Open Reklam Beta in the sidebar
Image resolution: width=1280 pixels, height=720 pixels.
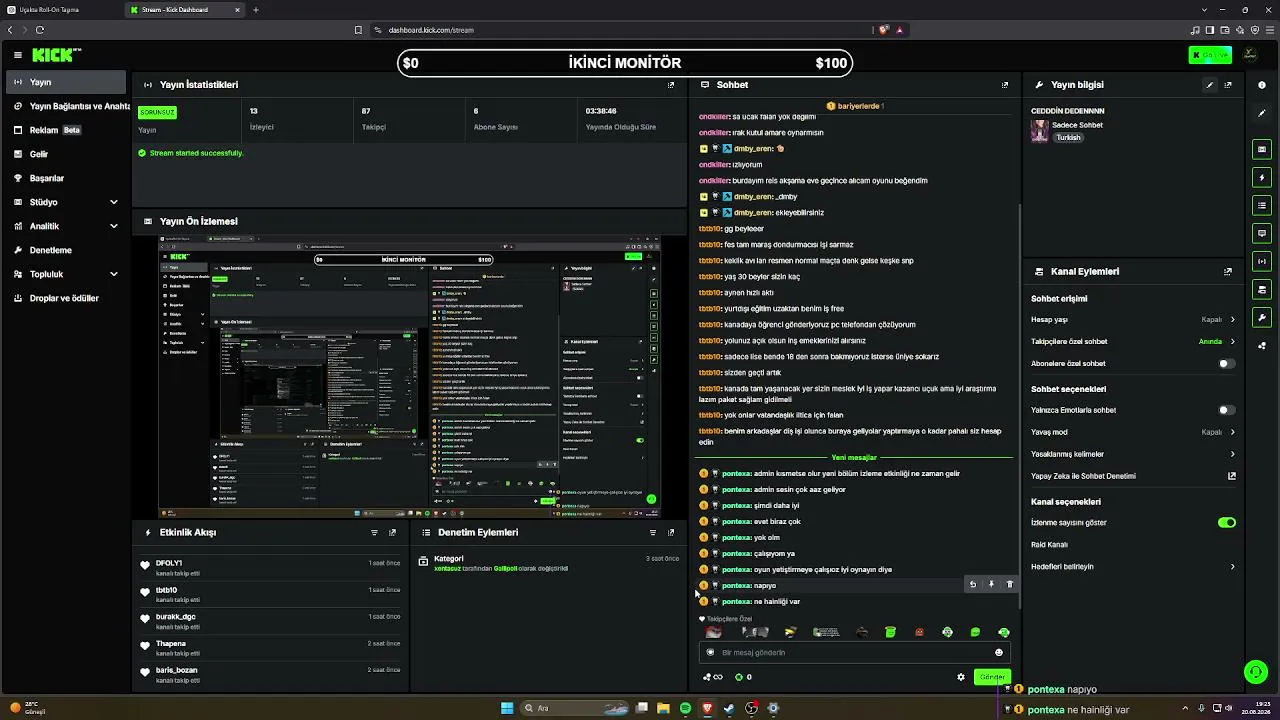pyautogui.click(x=66, y=130)
